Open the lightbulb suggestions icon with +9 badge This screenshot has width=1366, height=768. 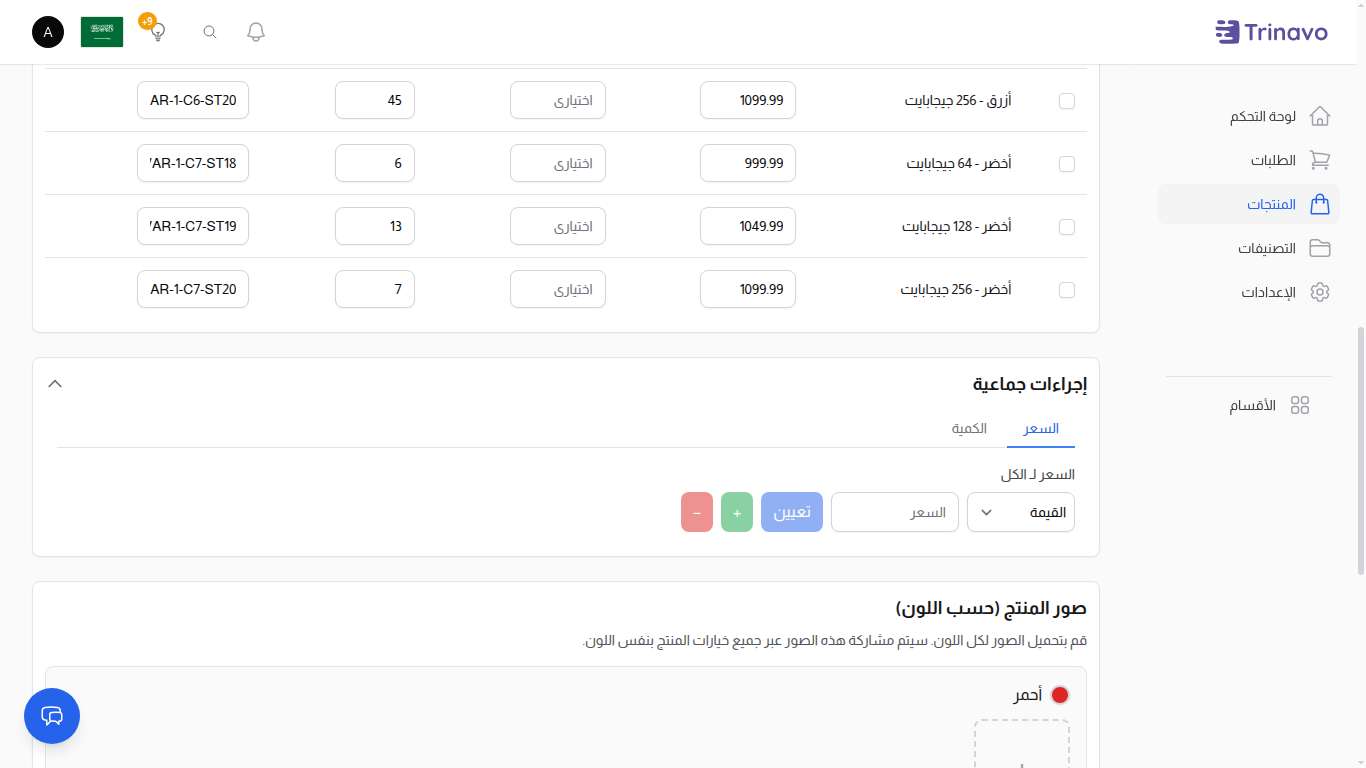[156, 33]
